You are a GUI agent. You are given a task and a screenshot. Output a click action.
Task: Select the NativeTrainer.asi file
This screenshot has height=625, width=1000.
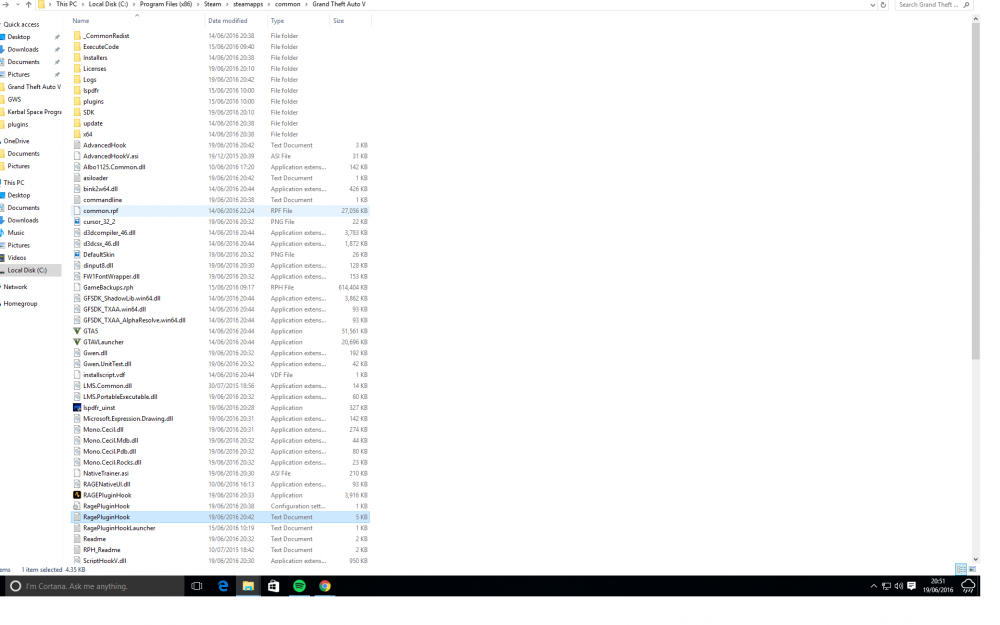coord(106,473)
